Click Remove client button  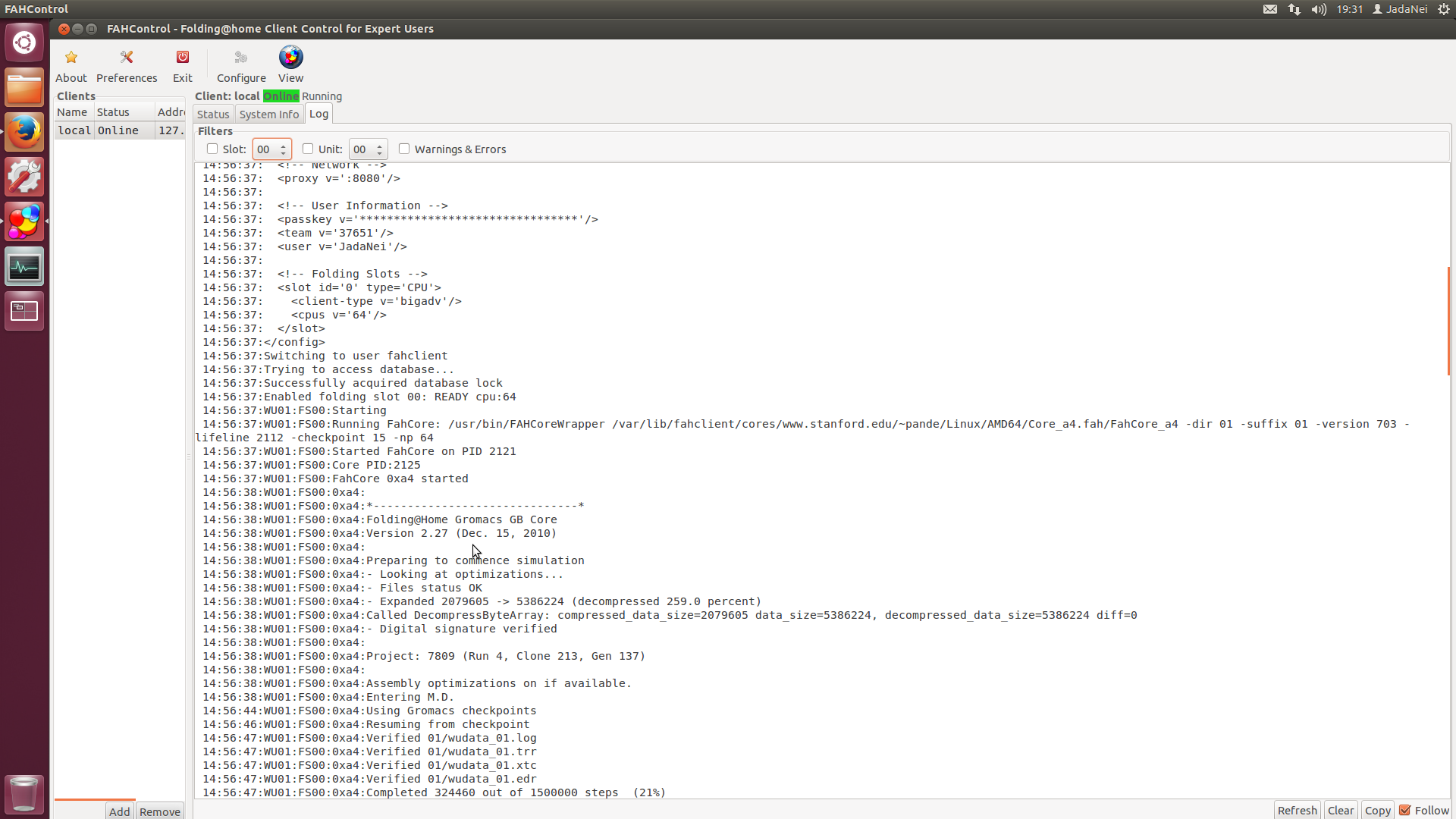160,811
